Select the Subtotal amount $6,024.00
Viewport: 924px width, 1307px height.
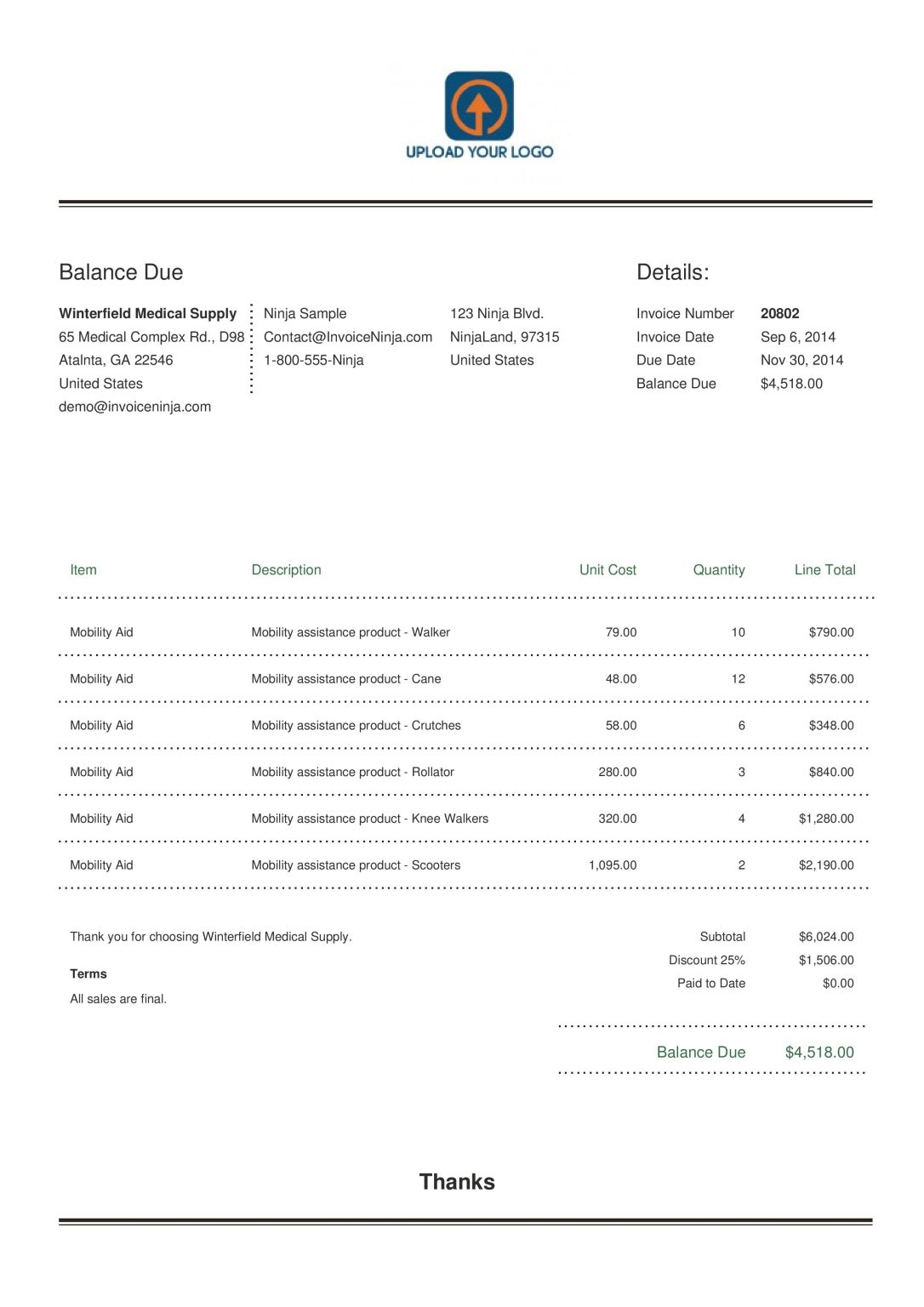[x=825, y=936]
